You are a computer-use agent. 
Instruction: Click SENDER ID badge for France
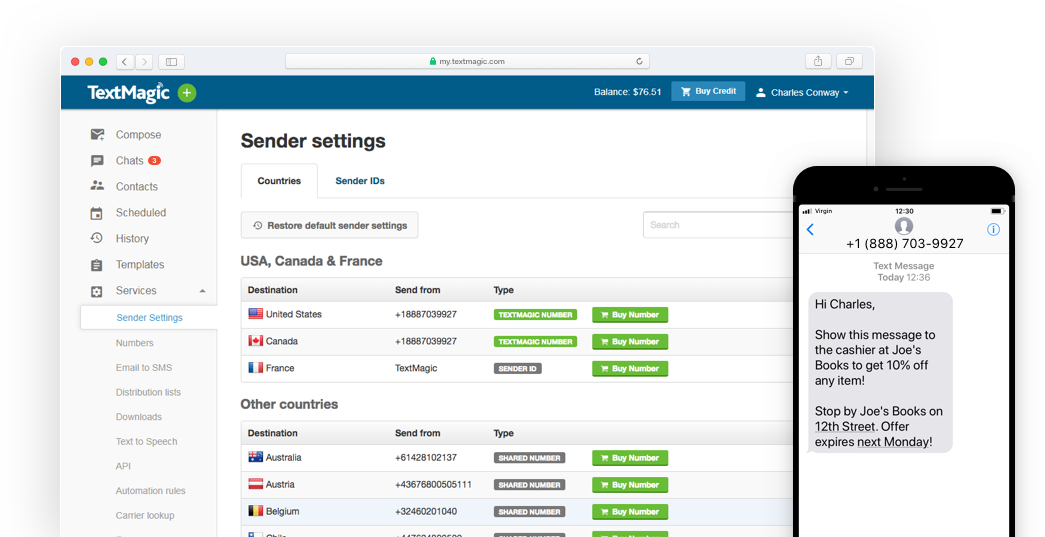tap(517, 368)
